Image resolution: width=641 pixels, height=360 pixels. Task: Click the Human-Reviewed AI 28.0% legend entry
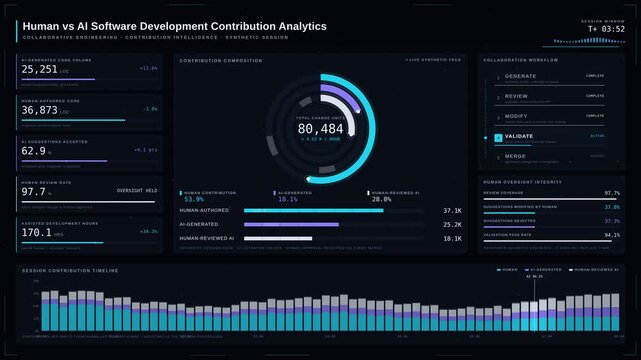[x=393, y=196]
